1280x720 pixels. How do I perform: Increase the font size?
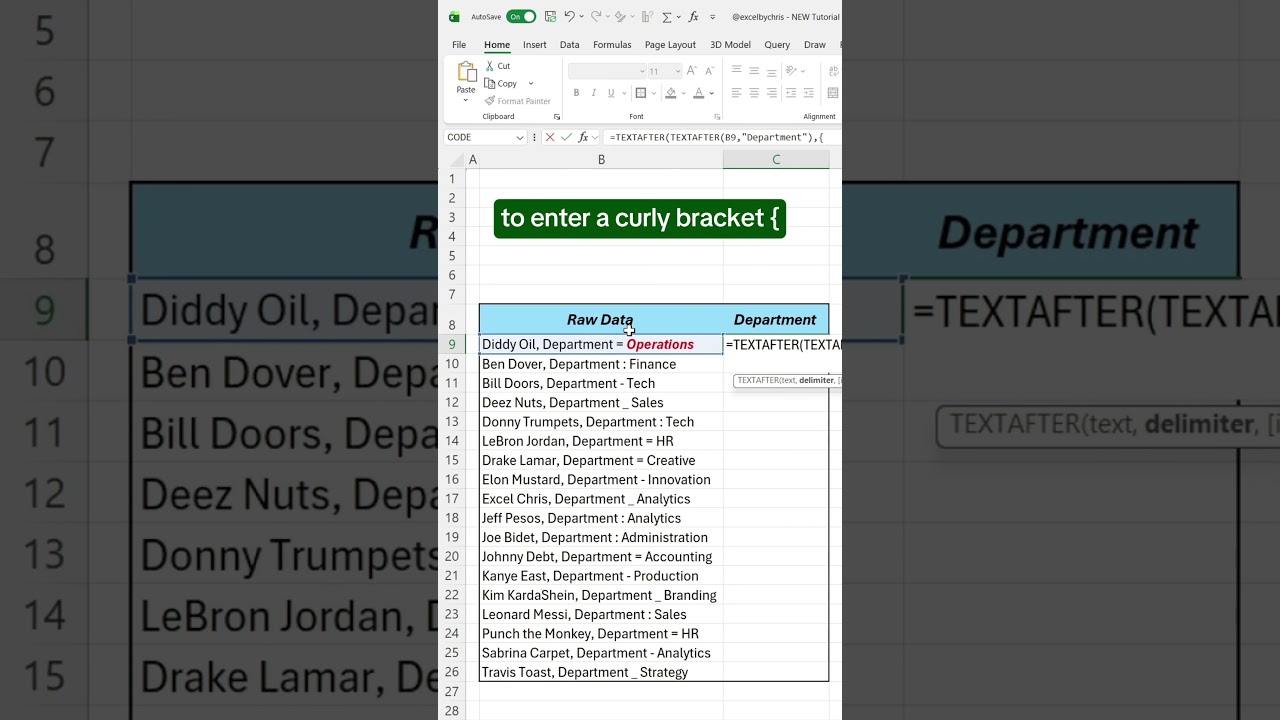692,71
